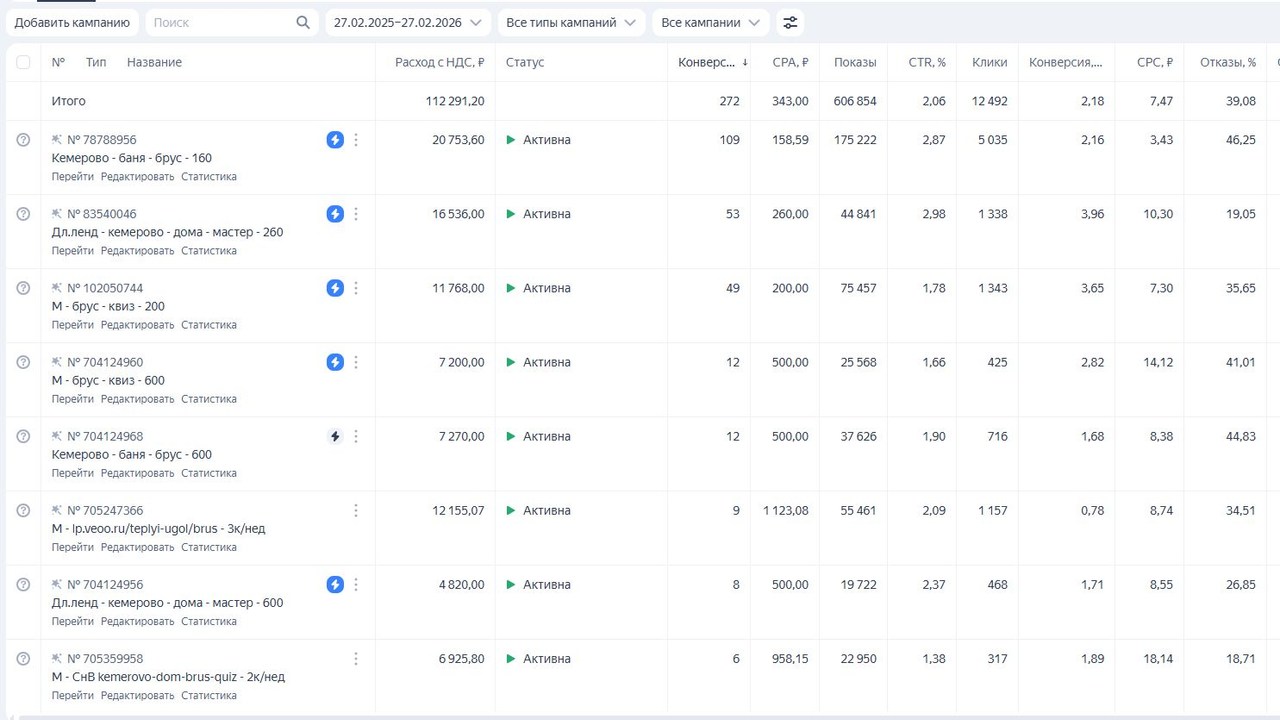
Task: Click dark lightning icon for campaign № 704124968
Action: [x=335, y=436]
